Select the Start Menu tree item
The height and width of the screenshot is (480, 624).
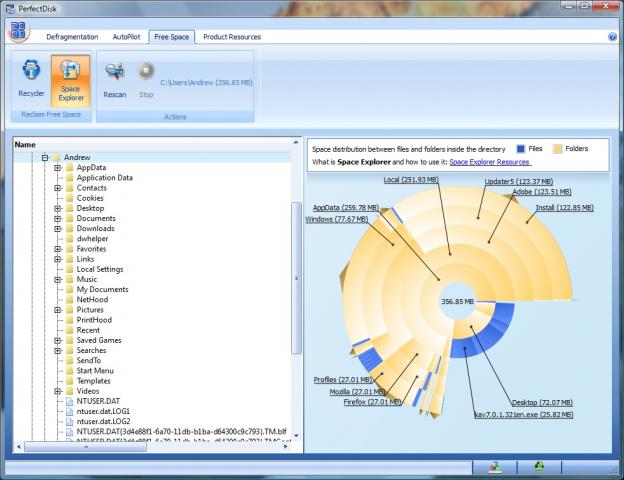[x=95, y=371]
